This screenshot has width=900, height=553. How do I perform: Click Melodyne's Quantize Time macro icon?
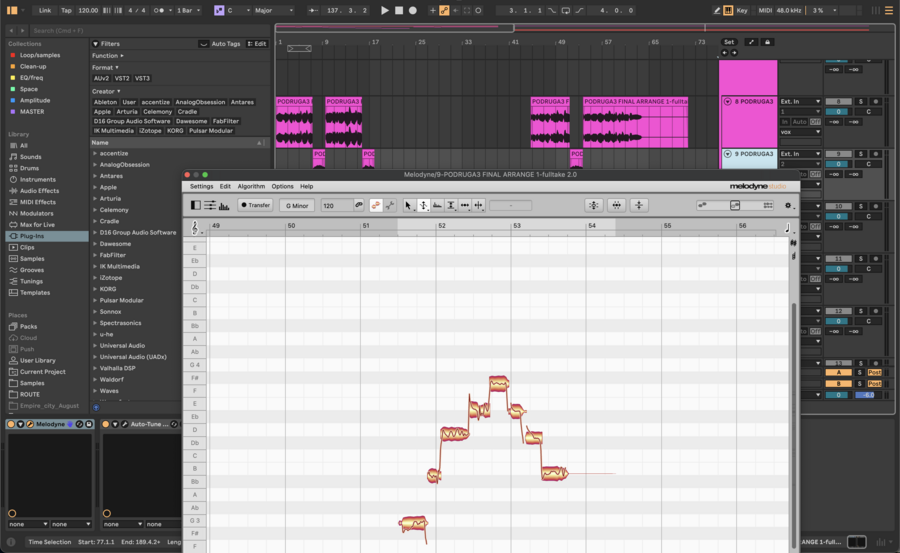point(616,206)
